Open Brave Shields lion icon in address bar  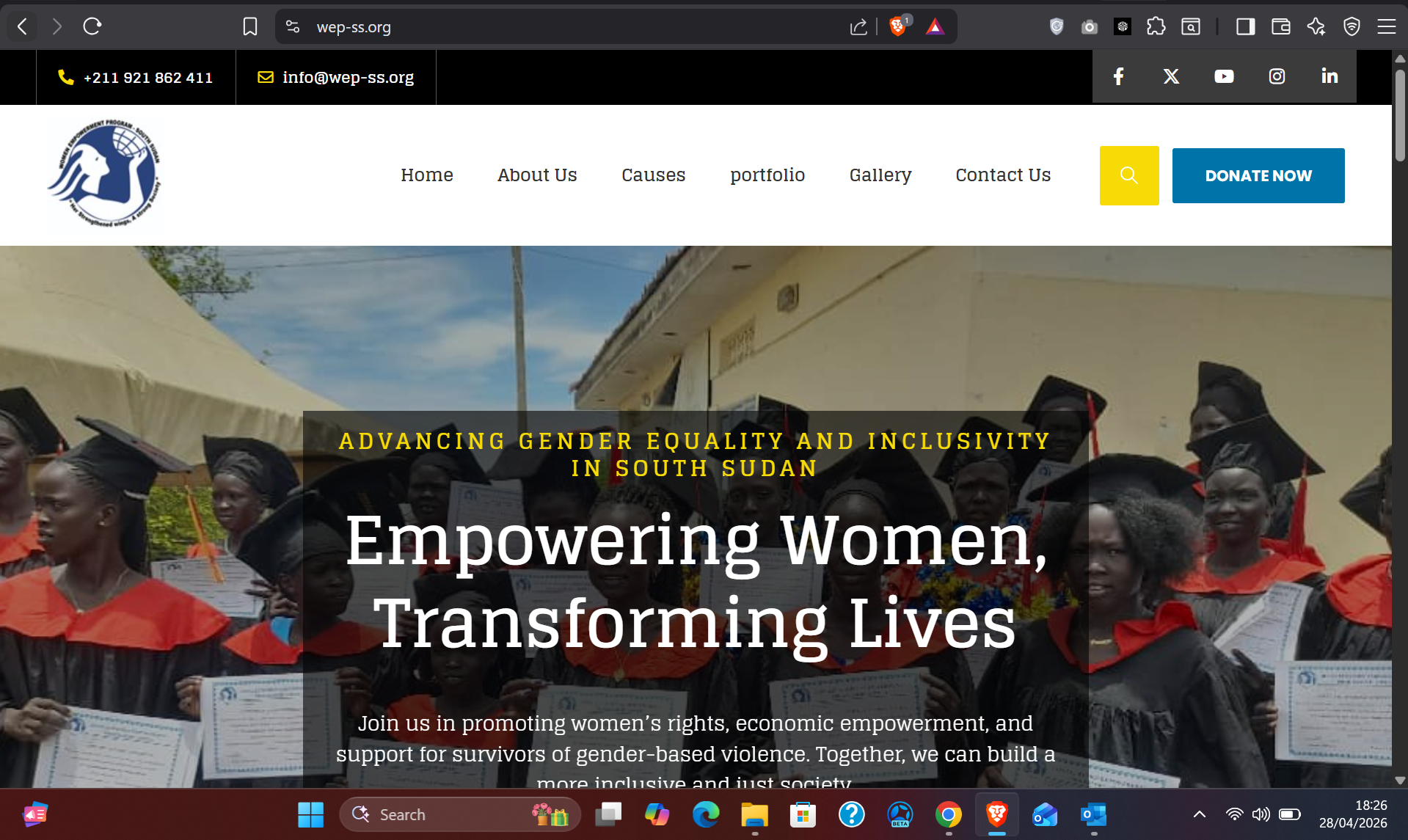(x=898, y=27)
